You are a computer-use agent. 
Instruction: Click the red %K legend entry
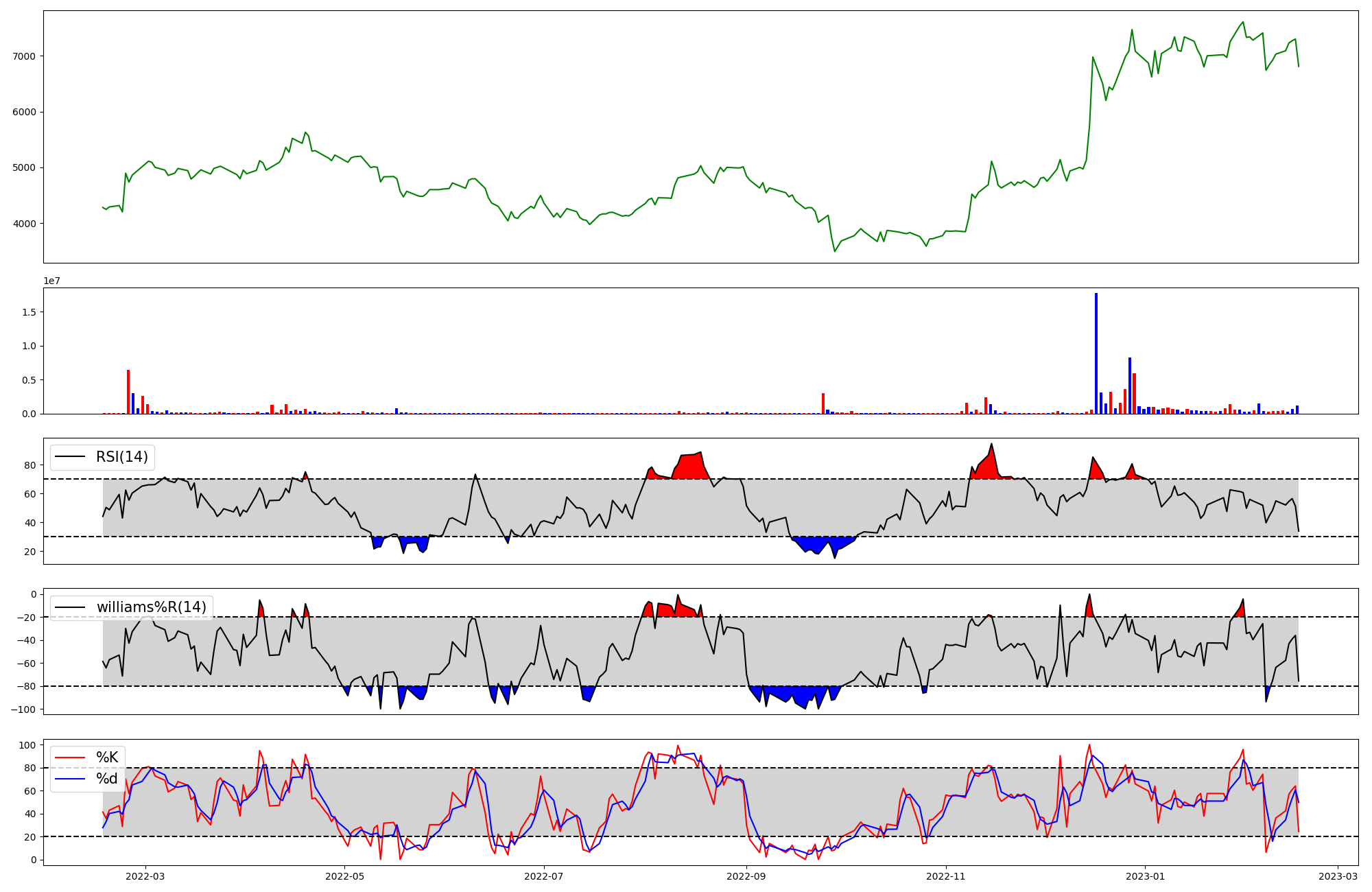(106, 758)
